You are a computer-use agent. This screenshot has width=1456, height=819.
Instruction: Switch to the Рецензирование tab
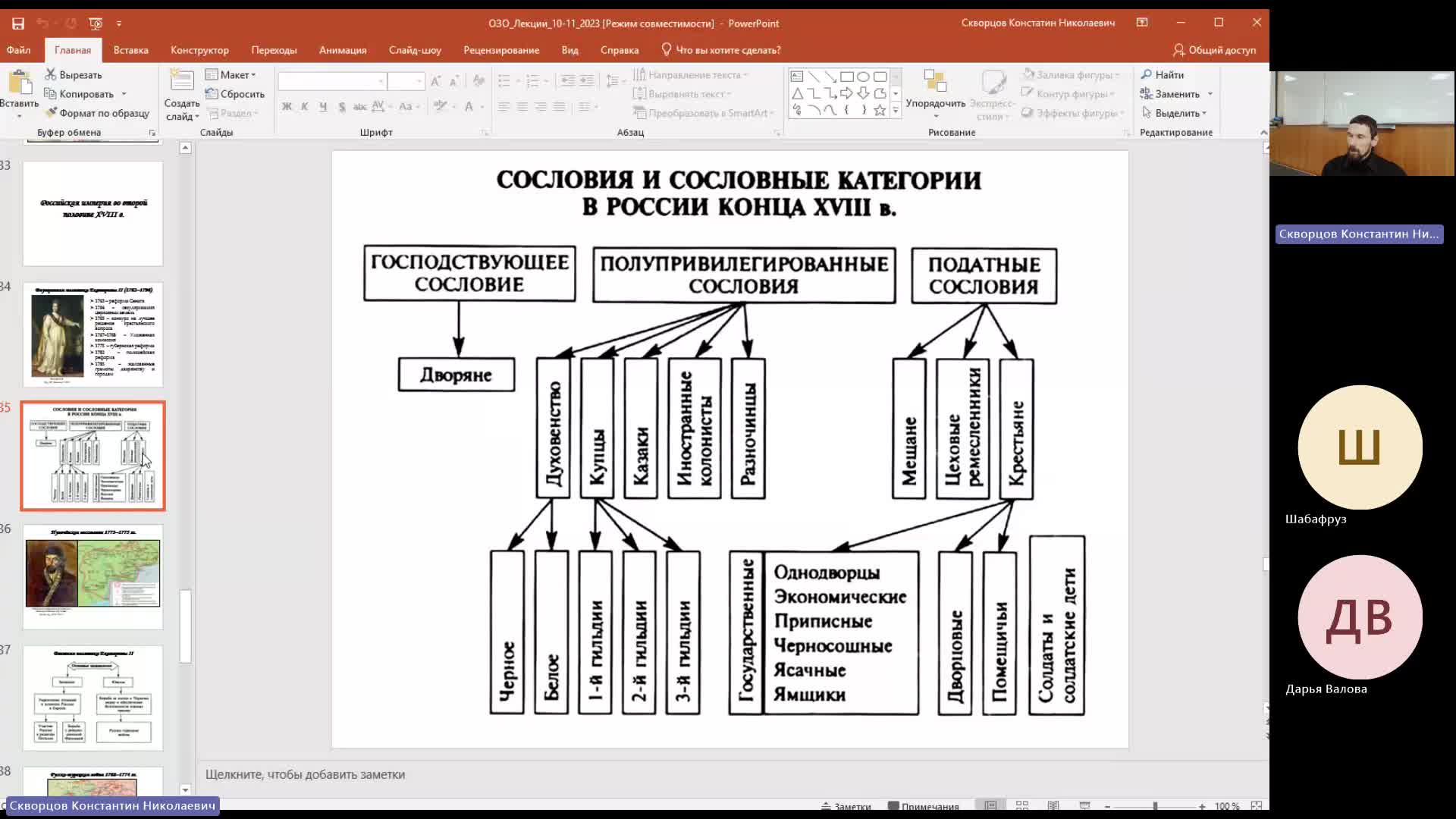click(501, 50)
